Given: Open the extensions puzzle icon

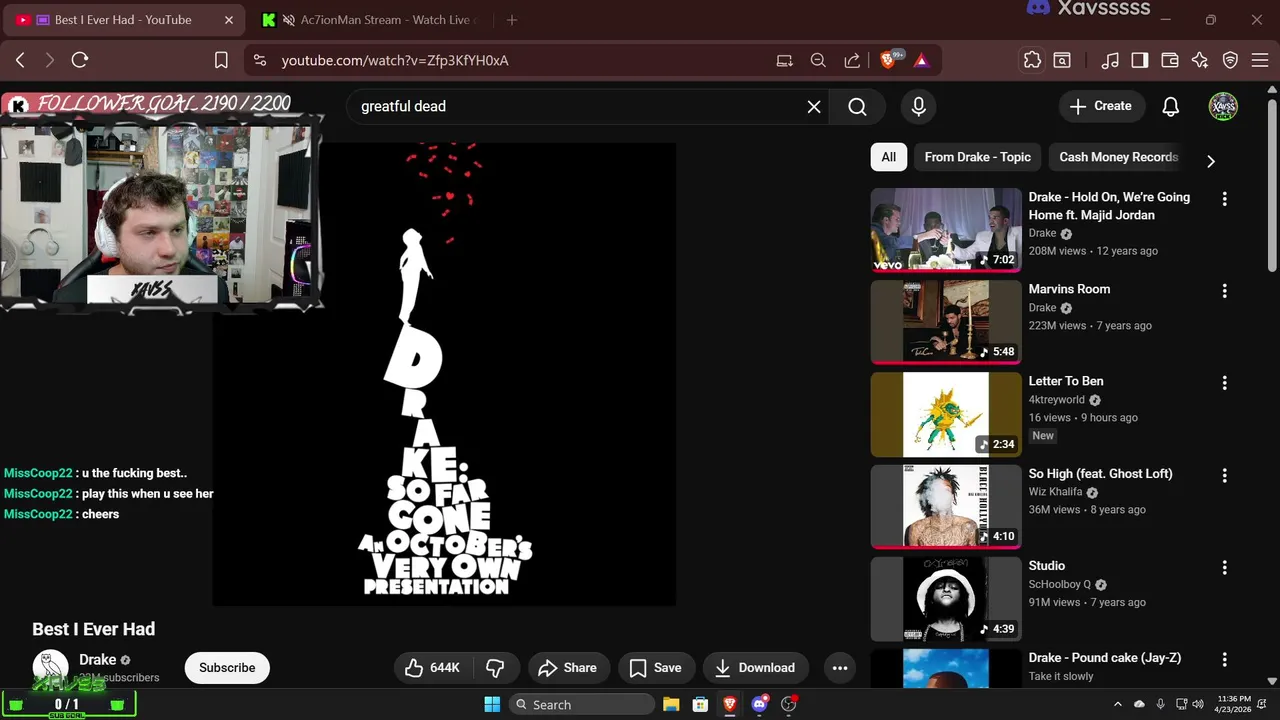Looking at the screenshot, I should click(x=1032, y=60).
